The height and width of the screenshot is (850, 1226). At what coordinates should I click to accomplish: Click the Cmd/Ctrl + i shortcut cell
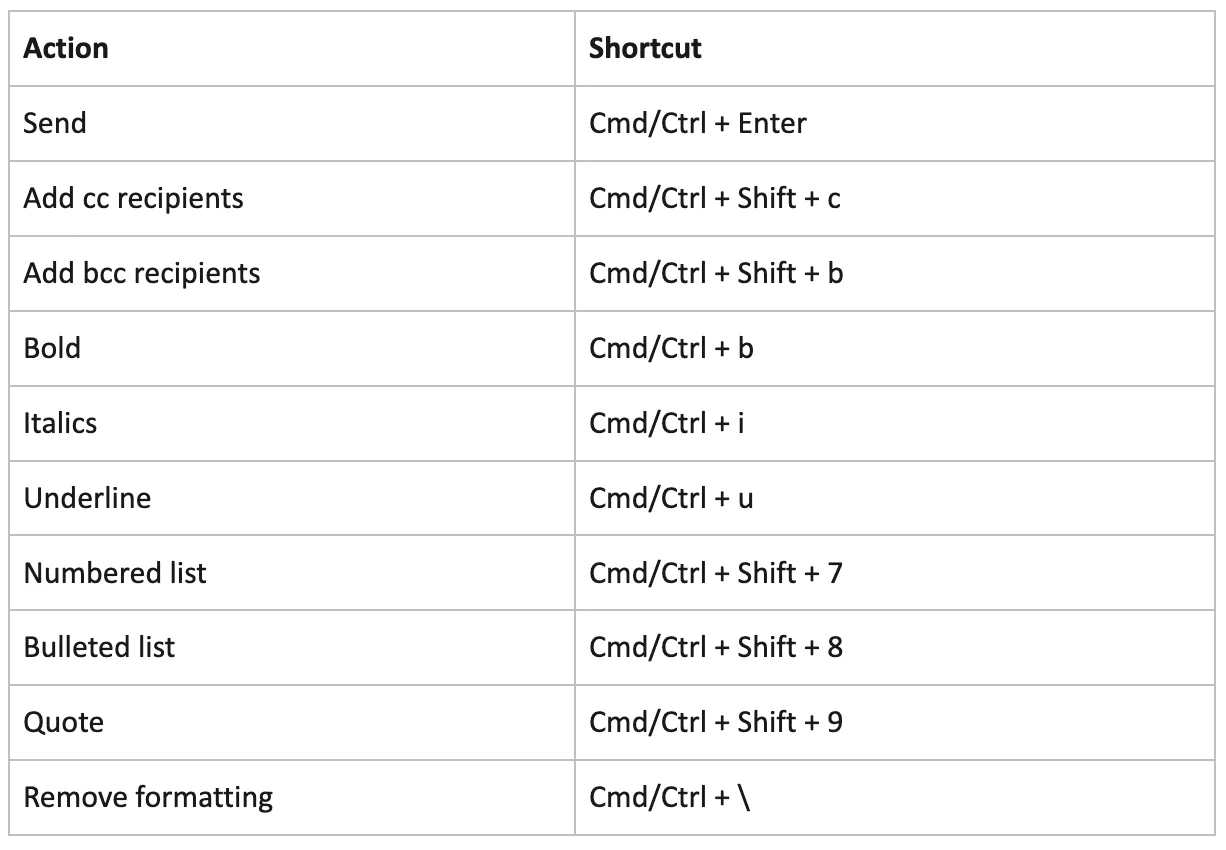pos(666,423)
